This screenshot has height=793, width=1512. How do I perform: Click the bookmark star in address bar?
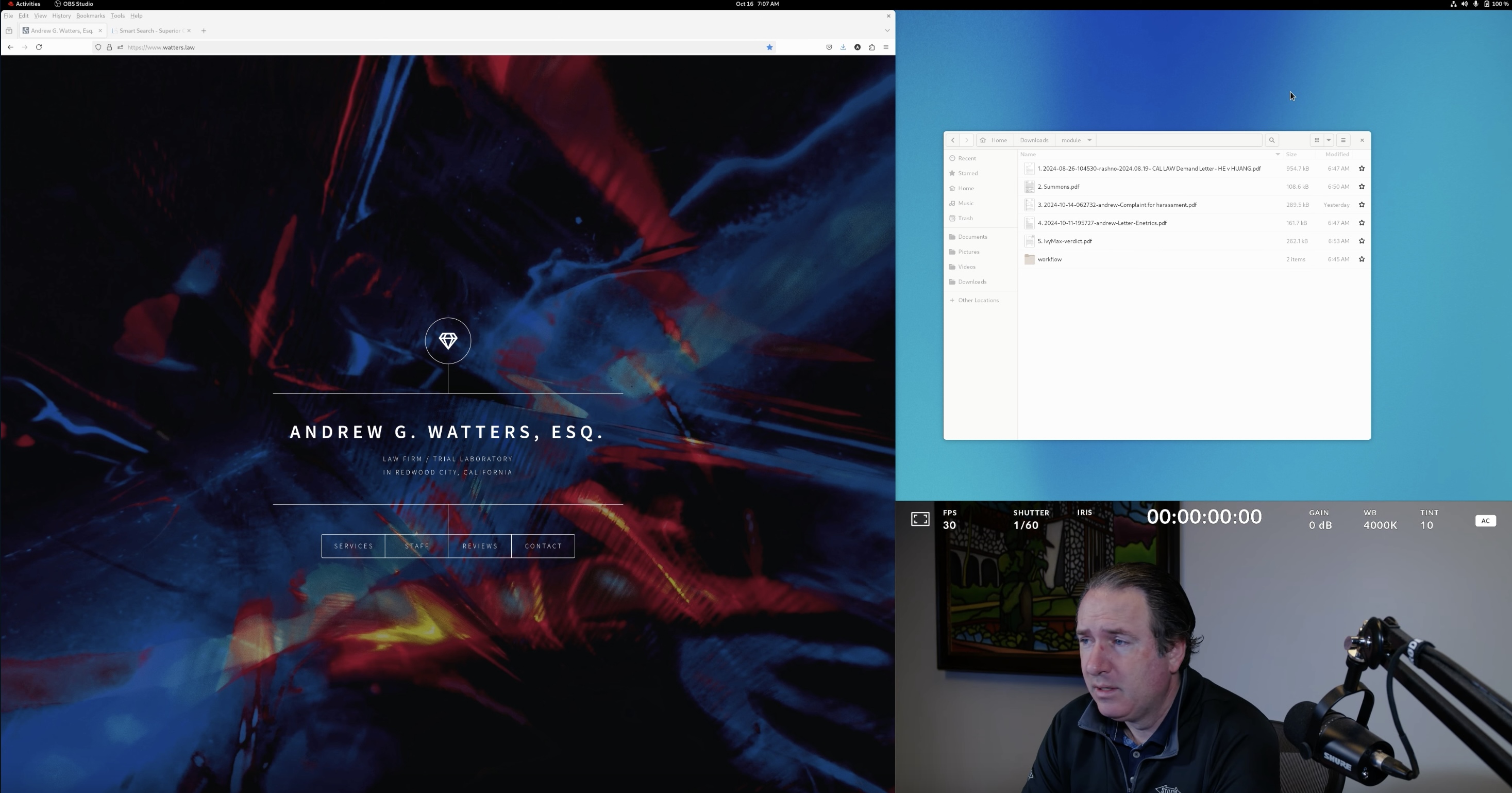point(769,47)
